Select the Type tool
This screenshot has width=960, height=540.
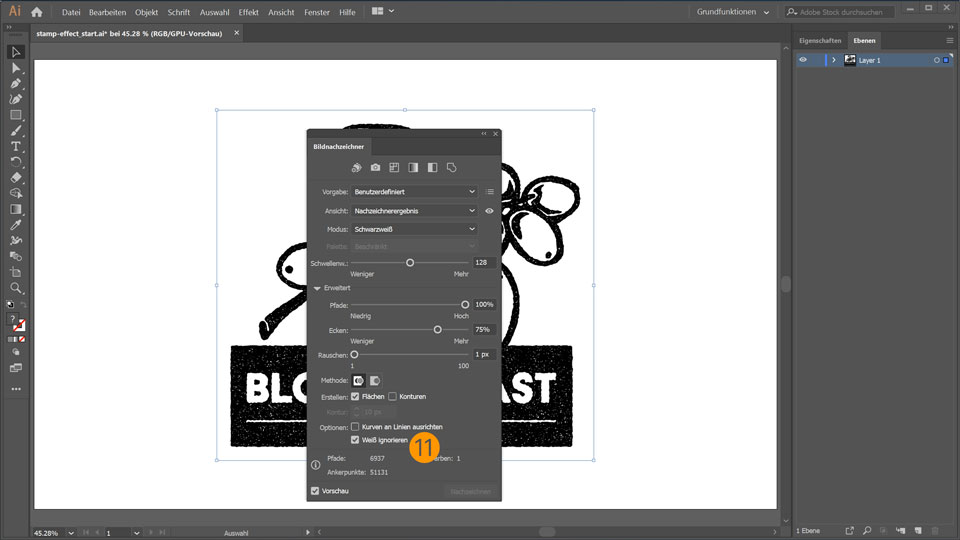(x=16, y=146)
